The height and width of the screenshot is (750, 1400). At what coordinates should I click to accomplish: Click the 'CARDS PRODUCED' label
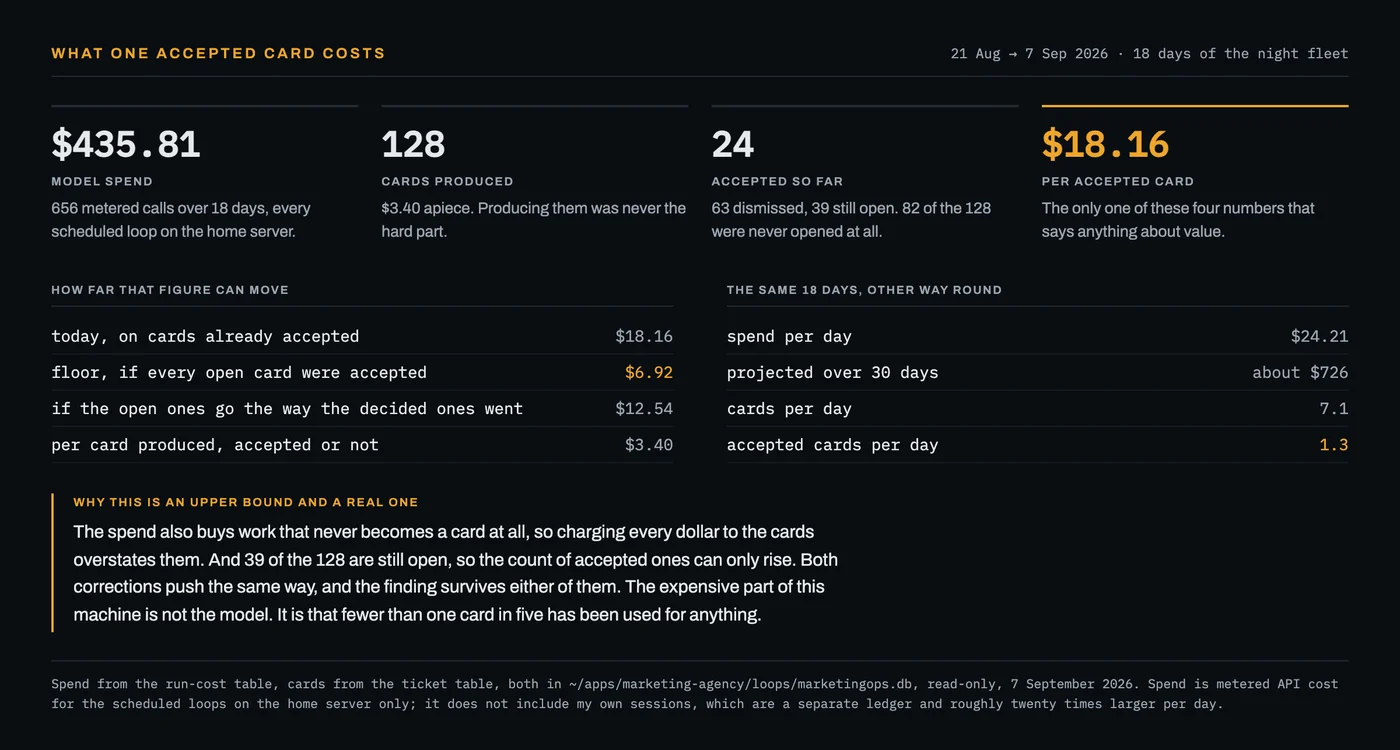(447, 182)
